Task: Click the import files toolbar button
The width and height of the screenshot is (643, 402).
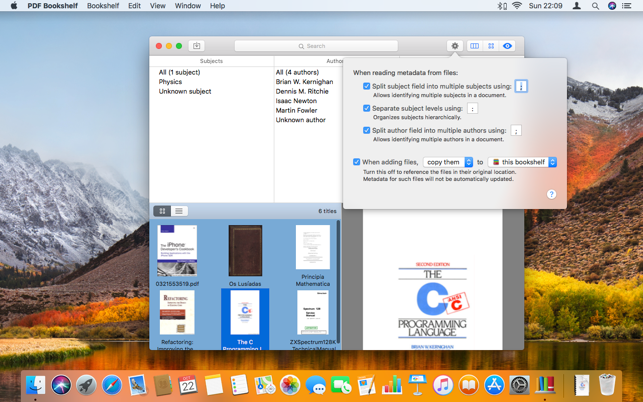Action: pos(196,46)
